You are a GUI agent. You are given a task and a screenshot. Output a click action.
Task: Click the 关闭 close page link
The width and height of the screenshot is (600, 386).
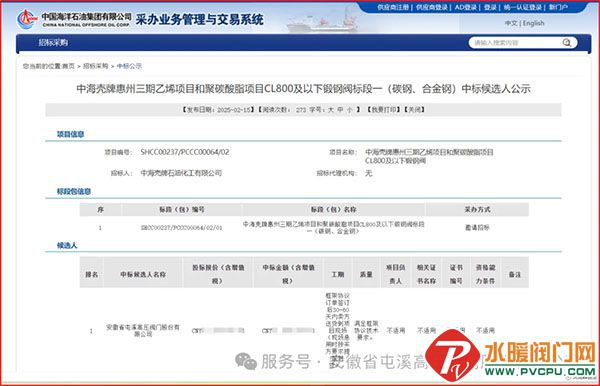click(414, 110)
